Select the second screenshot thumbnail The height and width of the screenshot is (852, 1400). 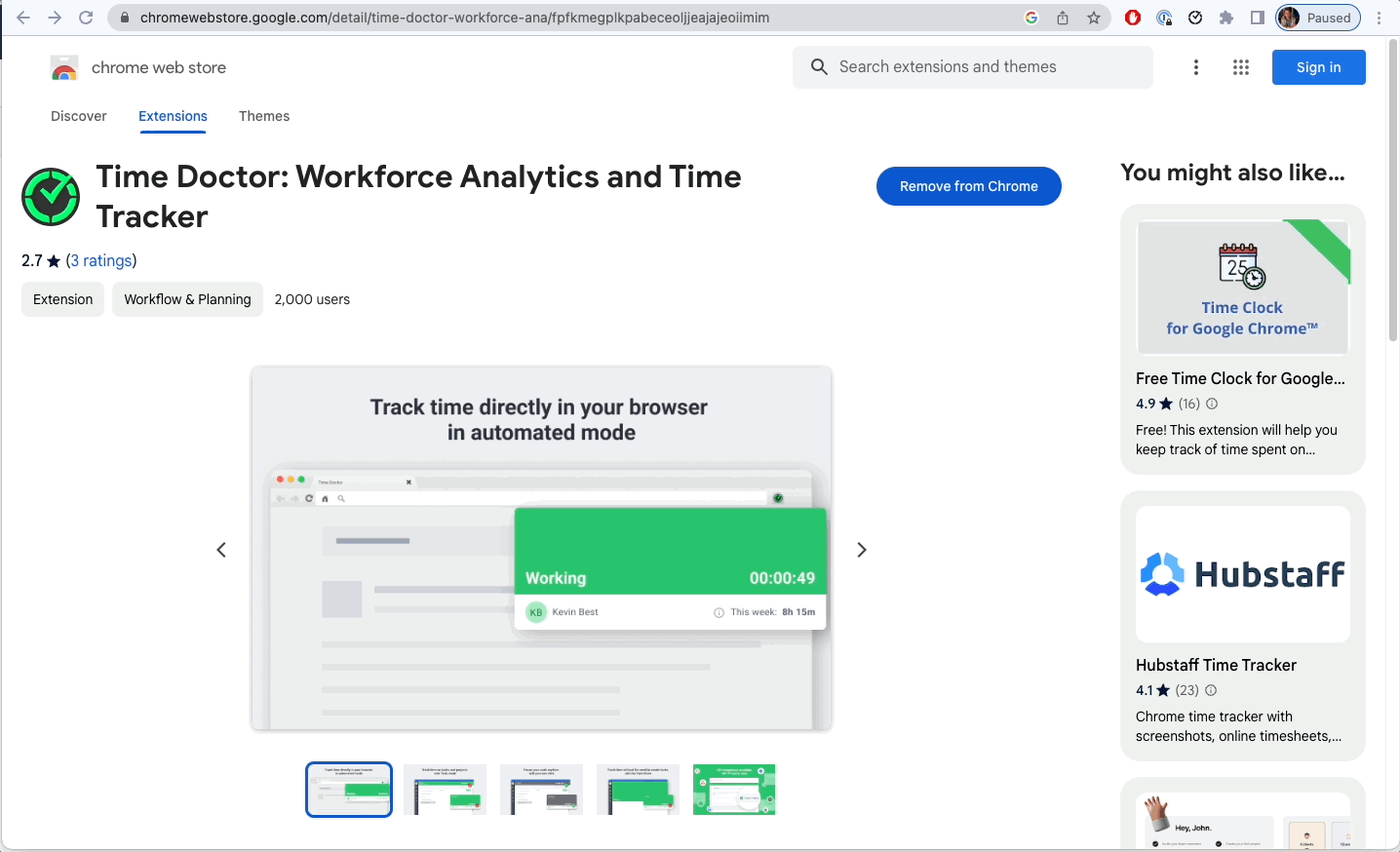(445, 790)
